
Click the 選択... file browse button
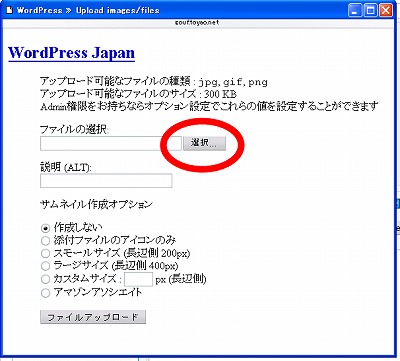[204, 143]
